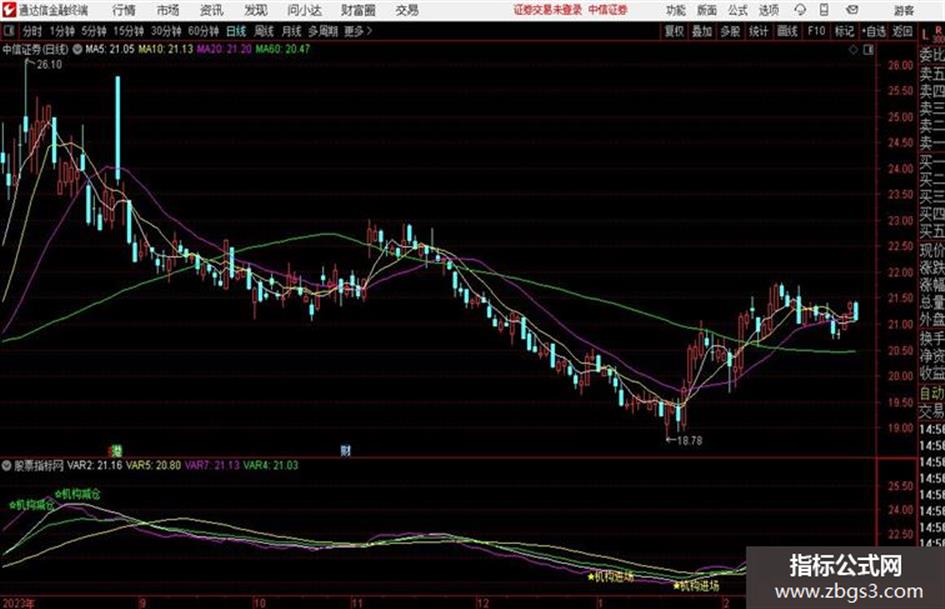This screenshot has height=609, width=945.
Task: Open the 版面 menu
Action: pos(707,10)
